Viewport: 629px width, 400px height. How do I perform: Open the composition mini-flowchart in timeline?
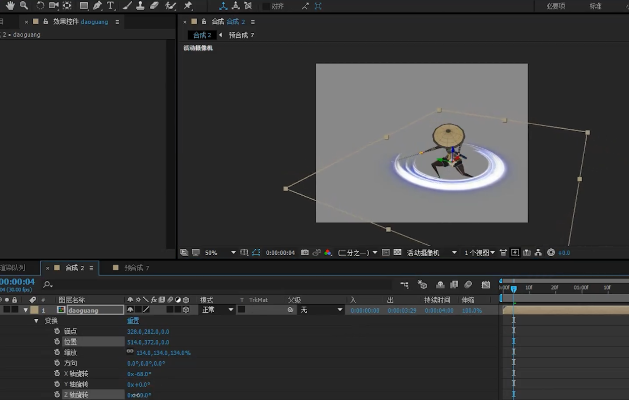[x=405, y=284]
